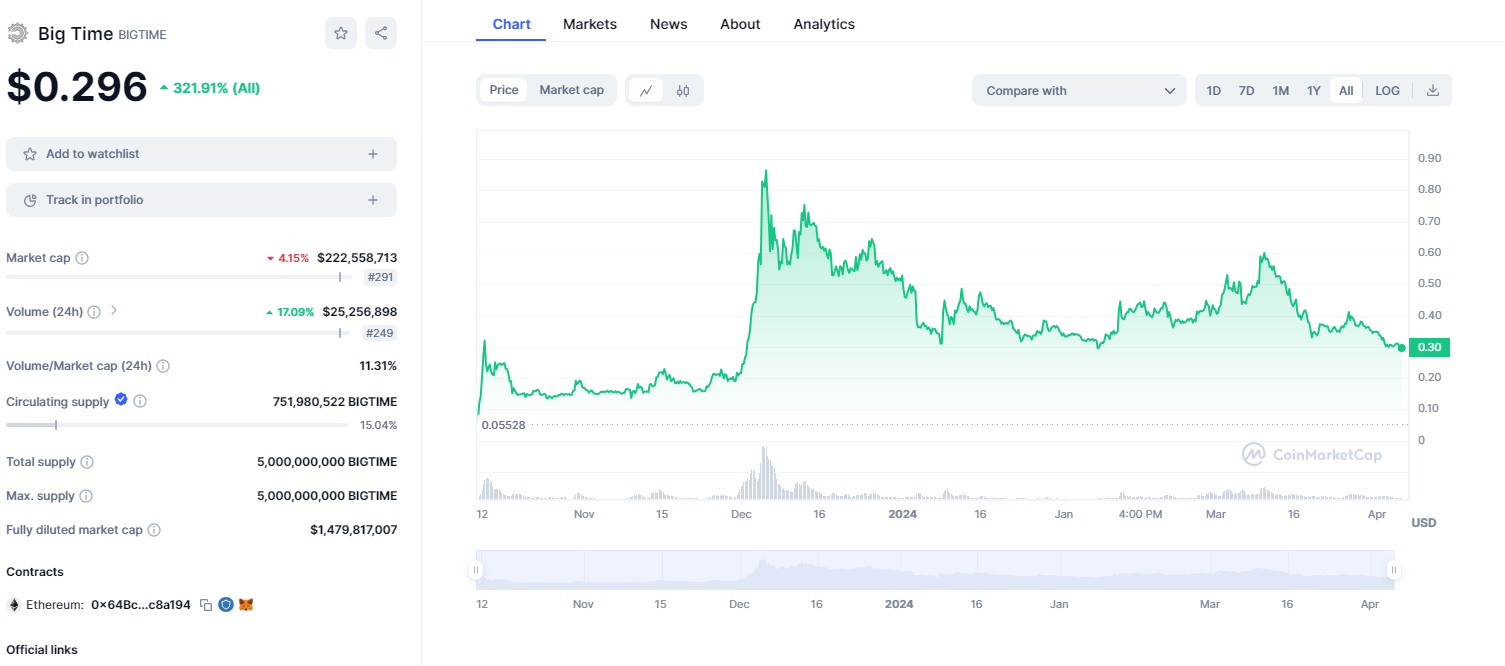The height and width of the screenshot is (666, 1505).
Task: Click the 11.31% Volume/Market cap value
Action: (378, 366)
